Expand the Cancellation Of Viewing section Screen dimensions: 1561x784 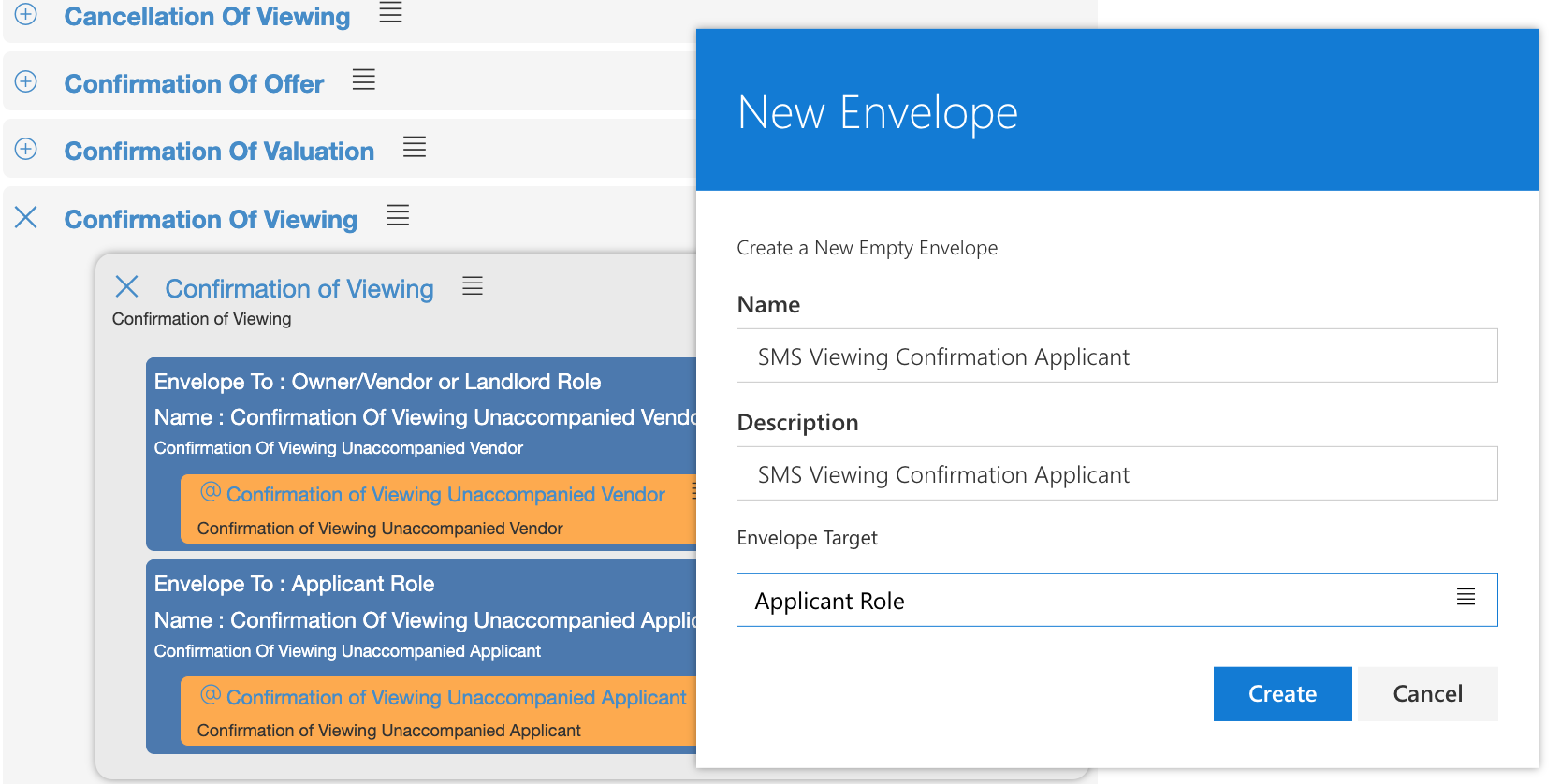click(26, 15)
